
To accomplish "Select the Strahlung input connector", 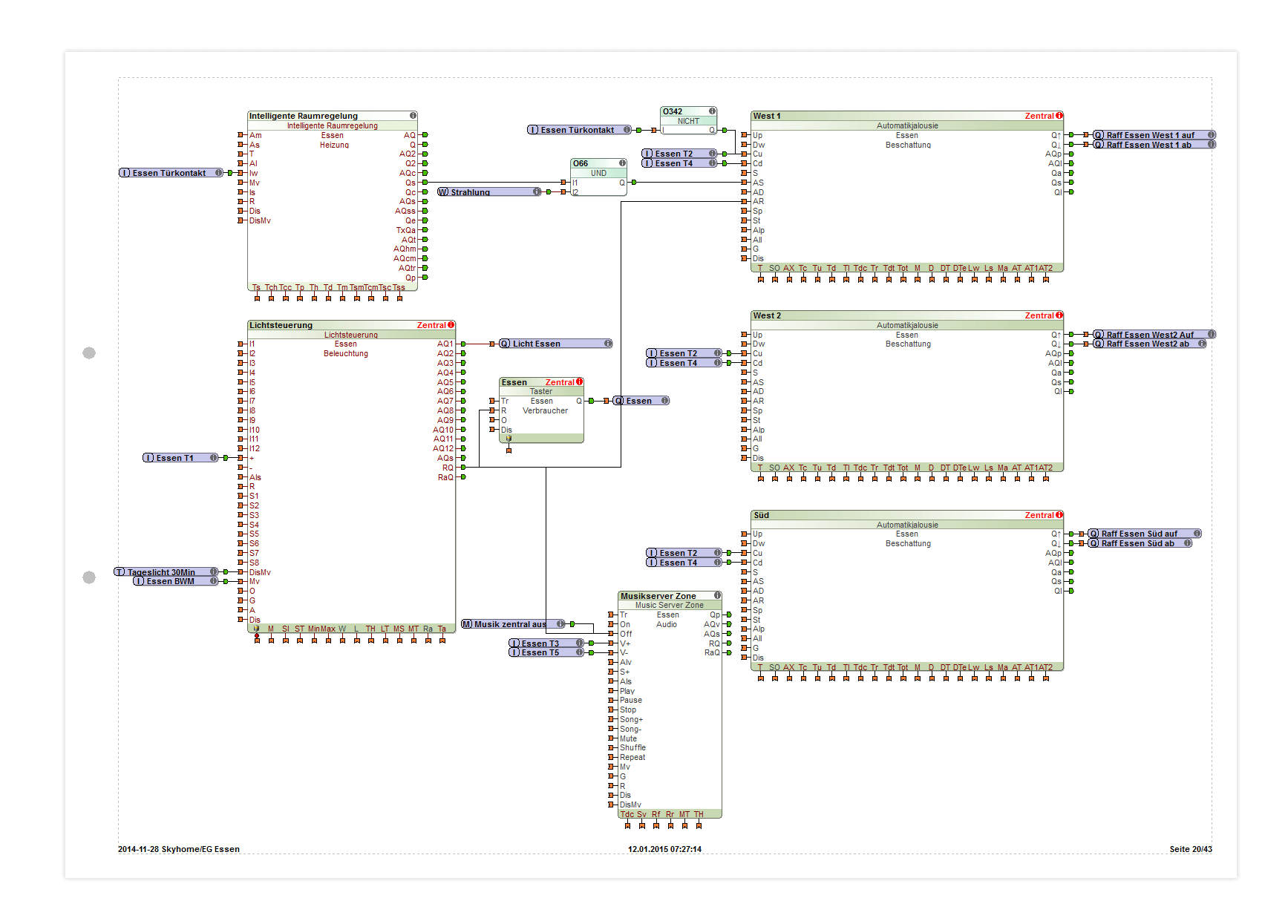I will (488, 192).
